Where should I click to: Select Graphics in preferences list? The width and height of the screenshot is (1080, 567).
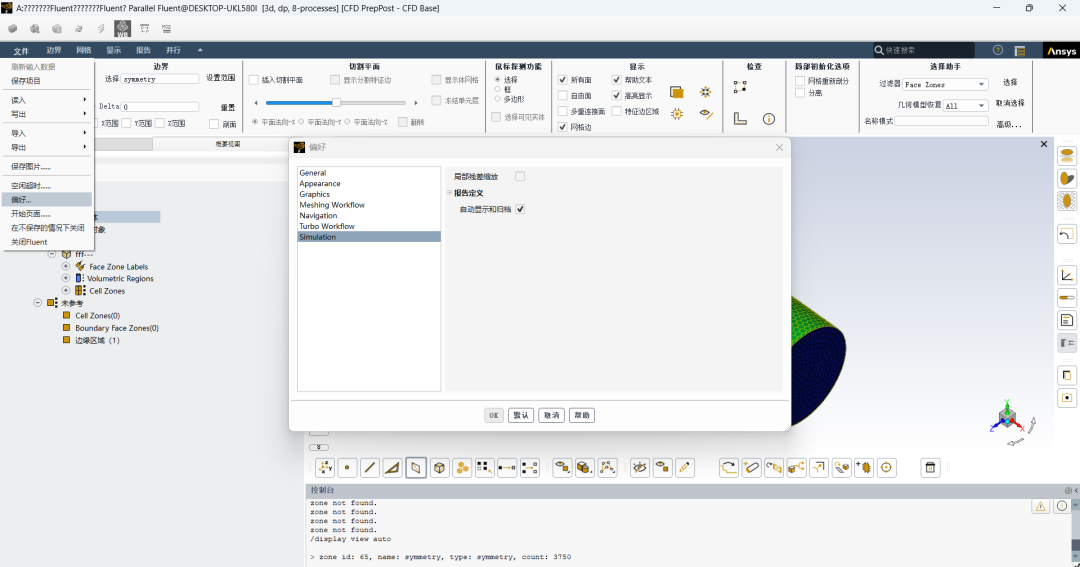pyautogui.click(x=314, y=194)
